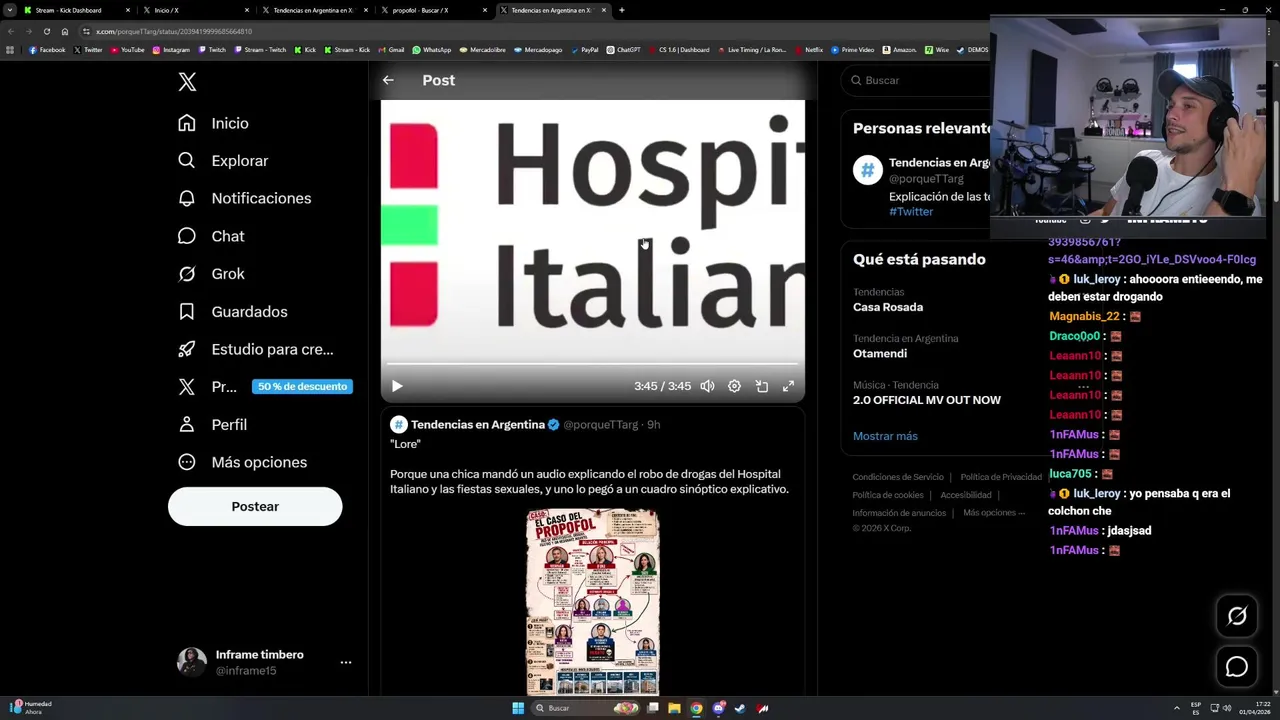The image size is (1280, 720).
Task: Open the ESP language selector in tray
Action: pyautogui.click(x=1196, y=708)
